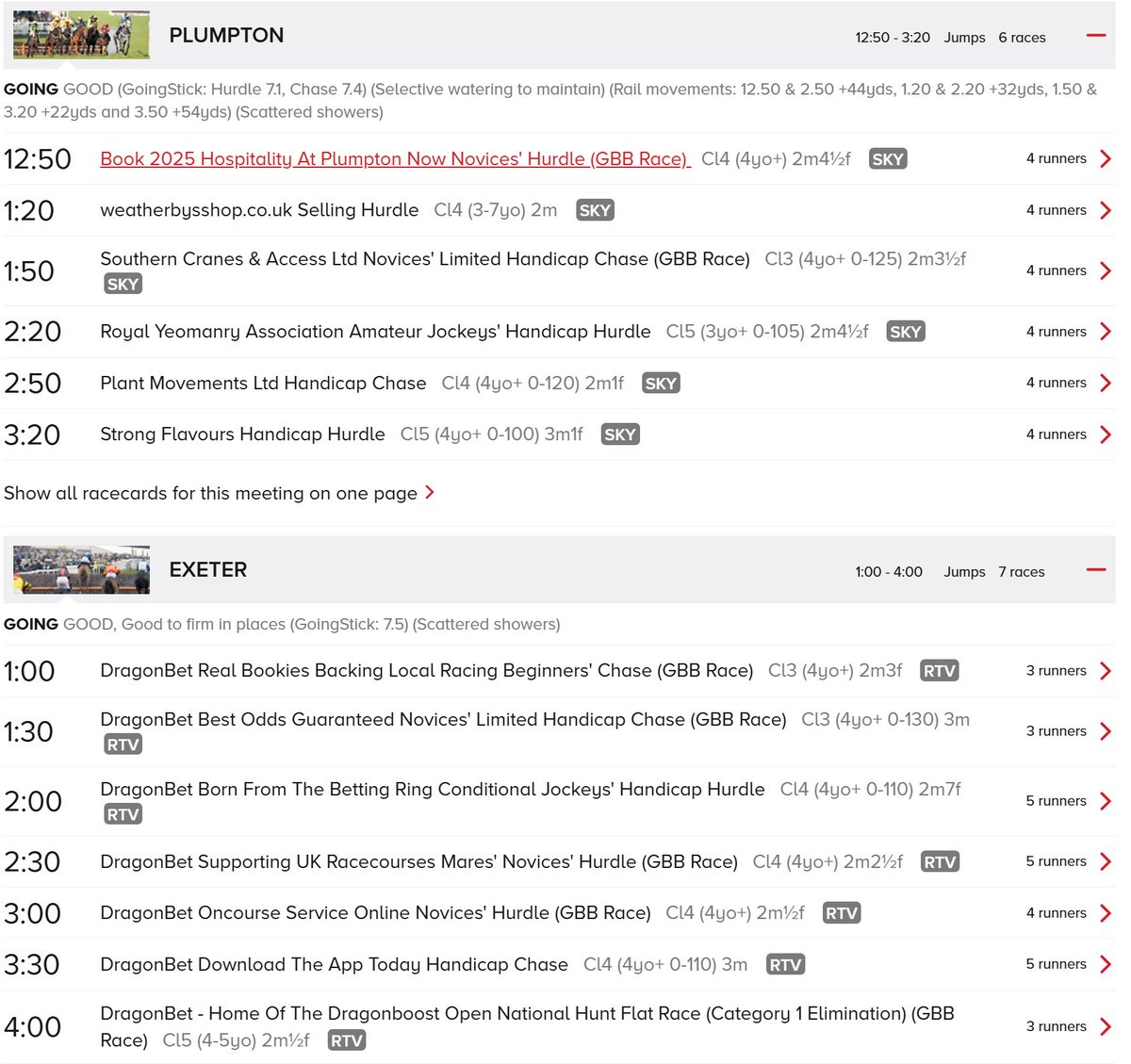Click the 1:20 race time
The height and width of the screenshot is (1064, 1131).
tap(29, 210)
